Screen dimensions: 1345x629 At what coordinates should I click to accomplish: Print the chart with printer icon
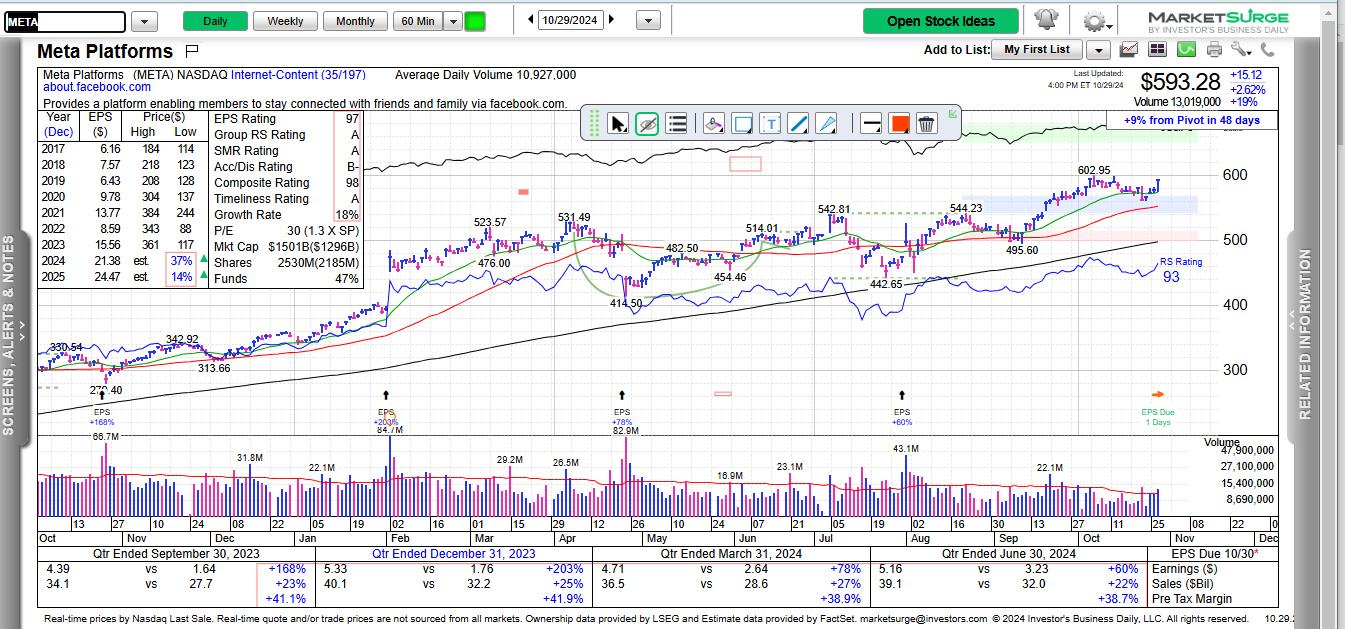pos(1214,49)
